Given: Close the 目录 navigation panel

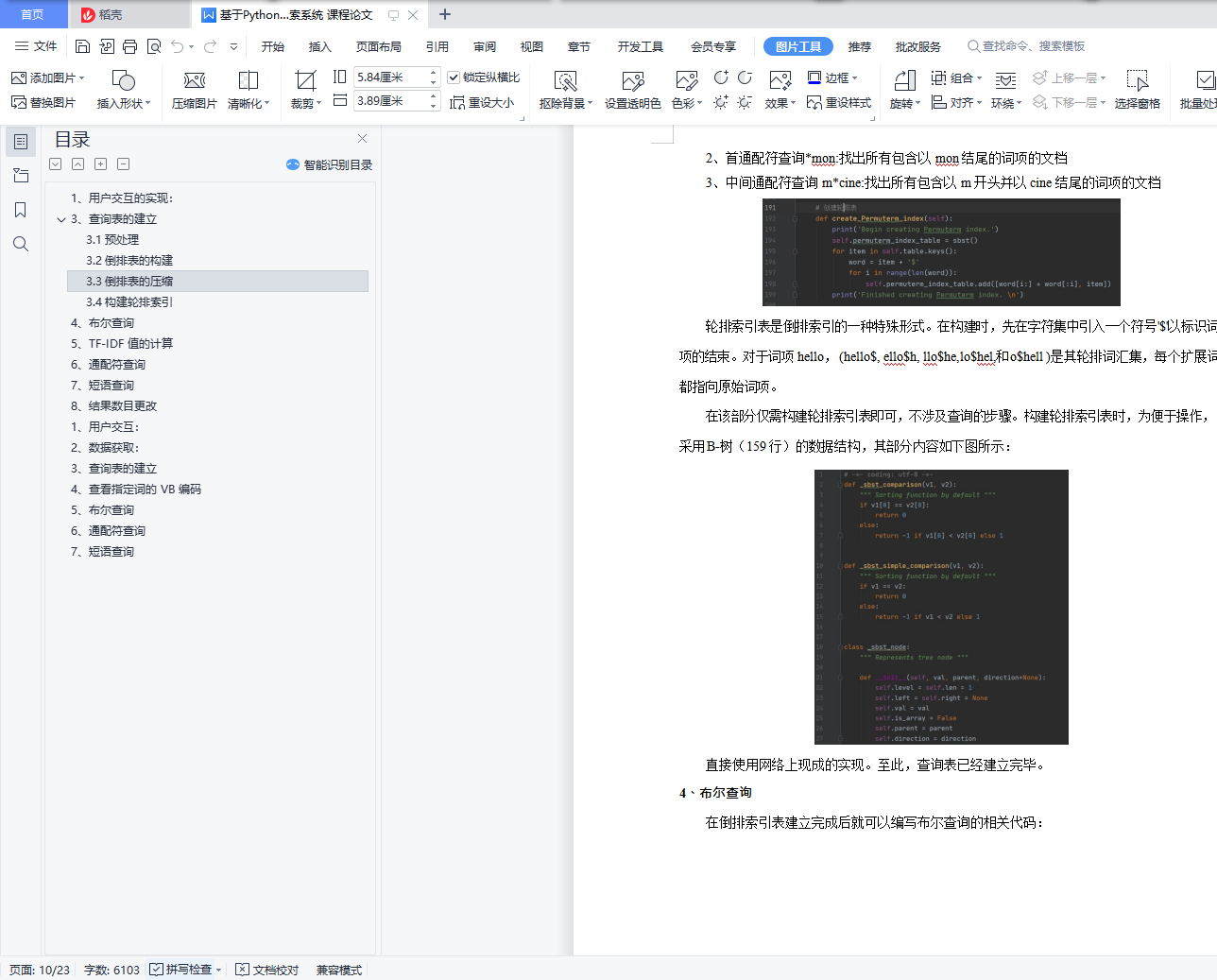Looking at the screenshot, I should tap(362, 138).
